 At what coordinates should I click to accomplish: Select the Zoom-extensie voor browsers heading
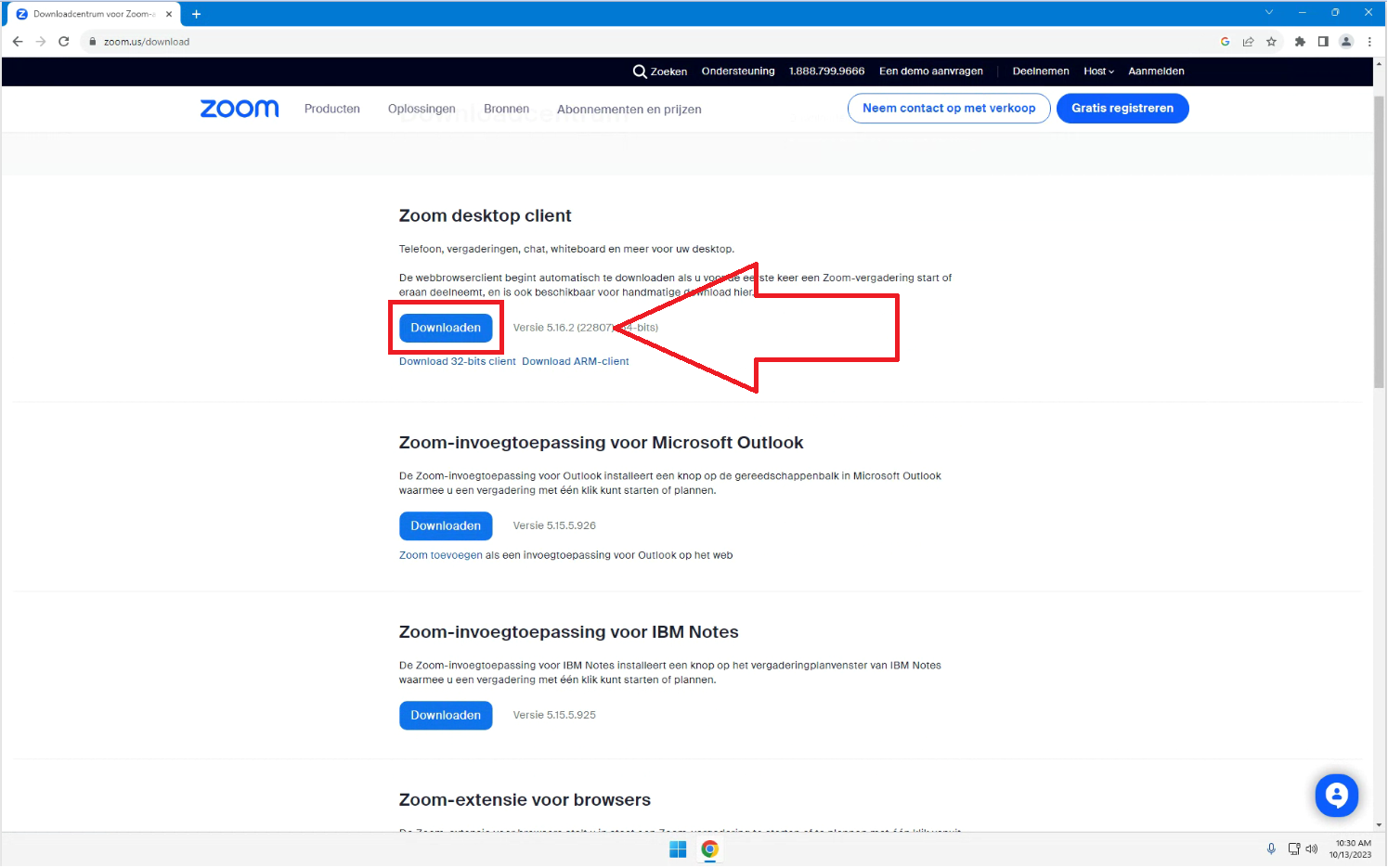coord(525,800)
